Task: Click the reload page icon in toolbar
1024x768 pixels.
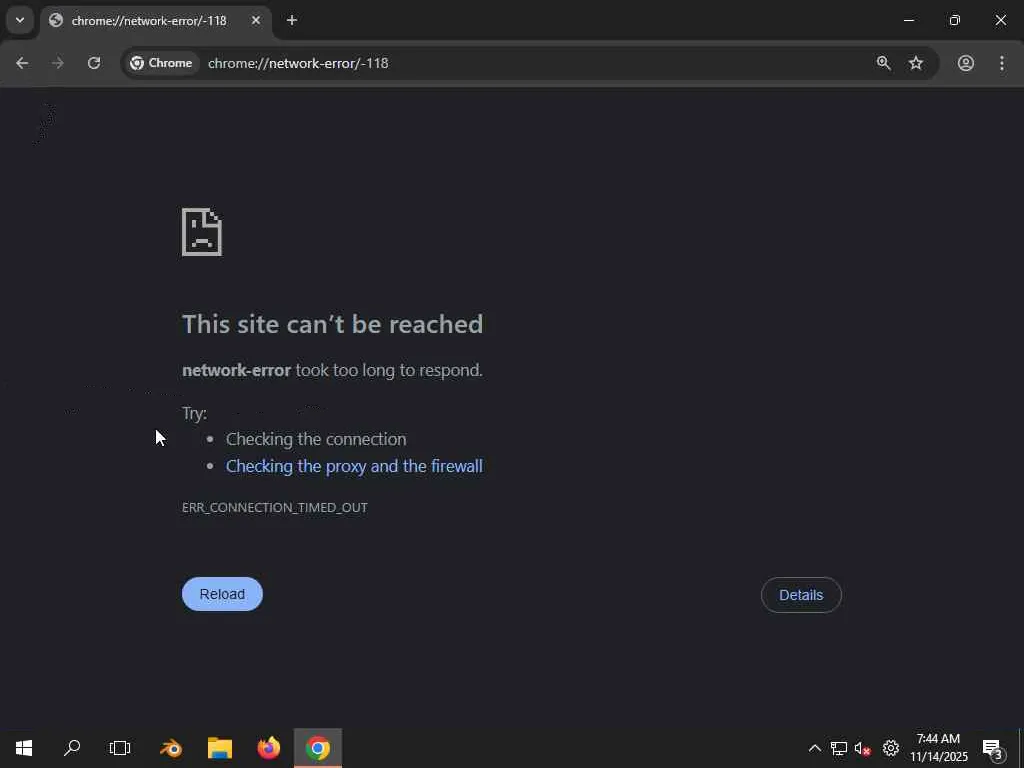Action: coord(94,63)
